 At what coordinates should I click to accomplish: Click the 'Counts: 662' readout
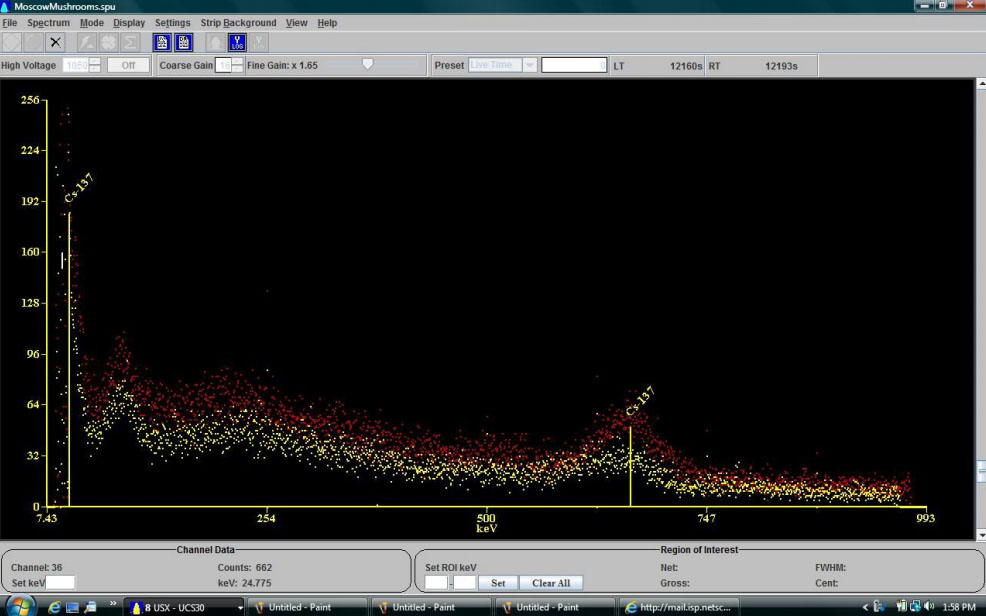point(245,568)
